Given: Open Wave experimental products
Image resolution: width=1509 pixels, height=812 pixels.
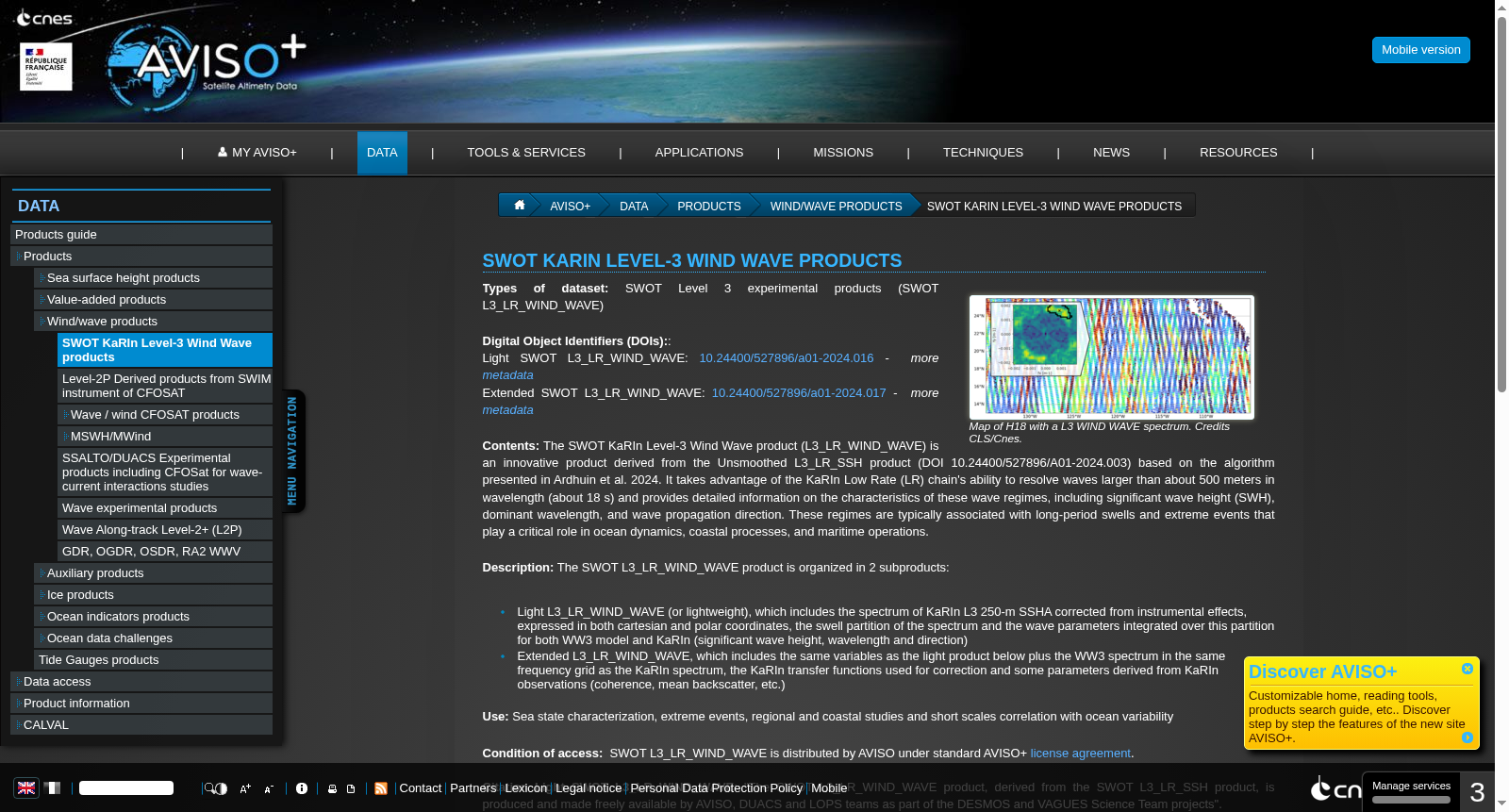Looking at the screenshot, I should coord(165,508).
